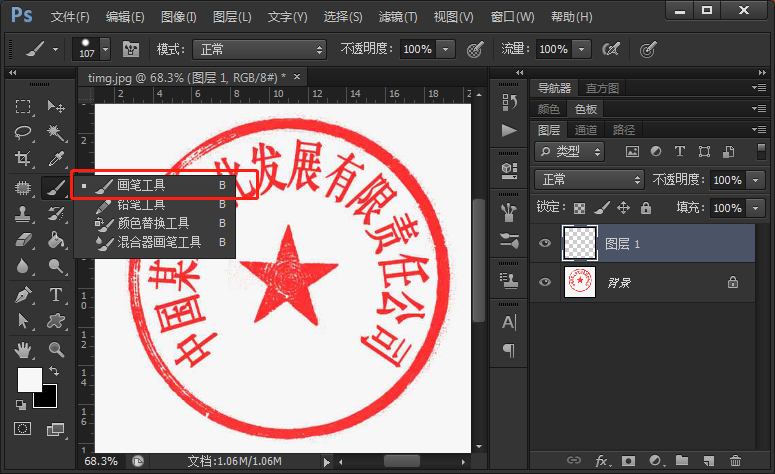Choose 颜色替换工具 from the flyout
The height and width of the screenshot is (474, 775).
click(155, 223)
